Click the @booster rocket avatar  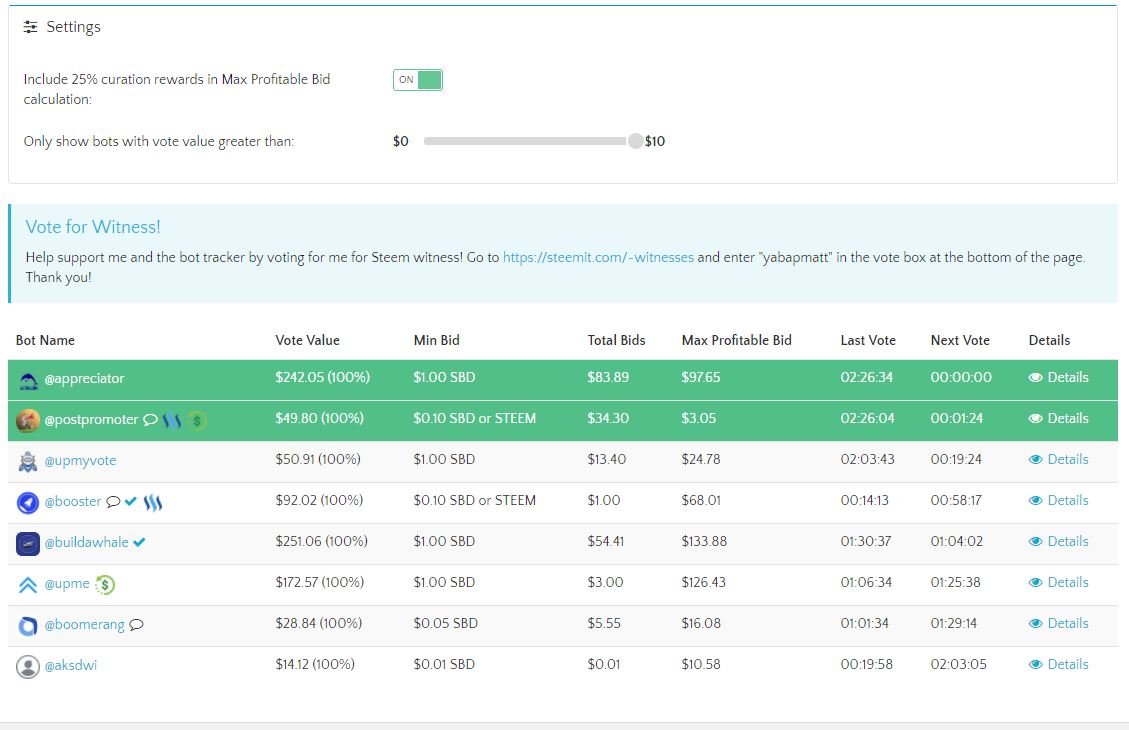[28, 503]
